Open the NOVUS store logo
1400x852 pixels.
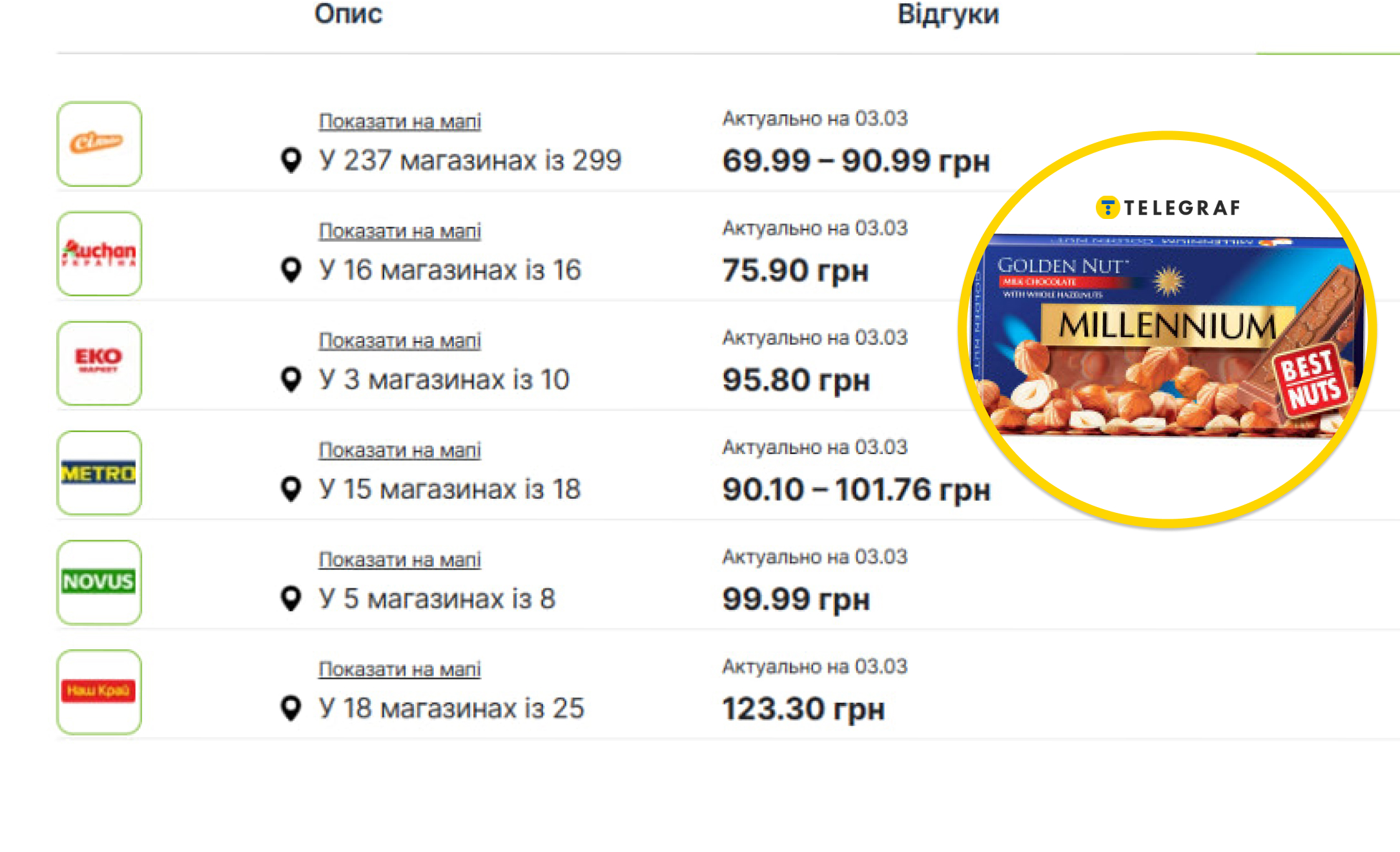pos(99,581)
